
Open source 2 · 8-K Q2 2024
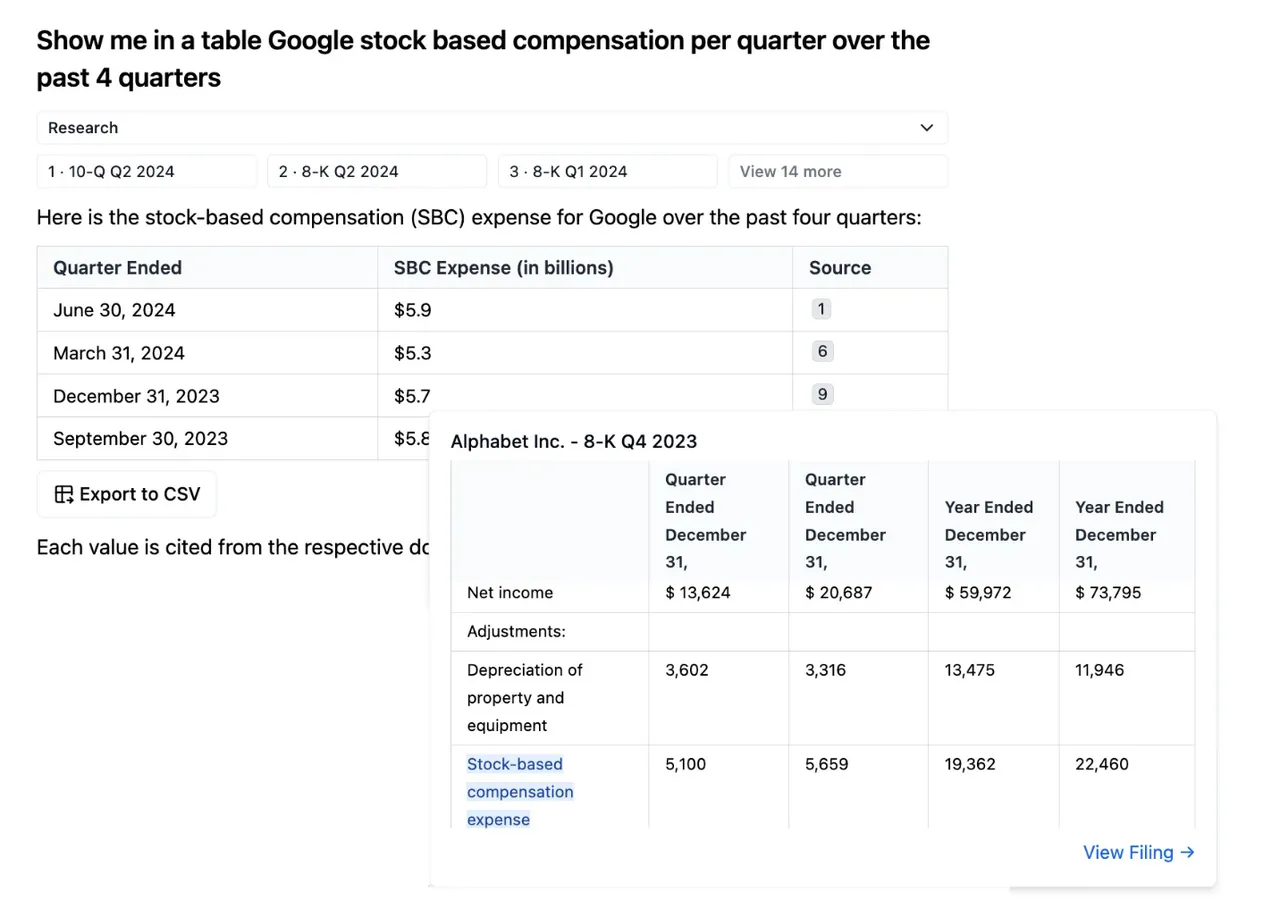tap(377, 171)
